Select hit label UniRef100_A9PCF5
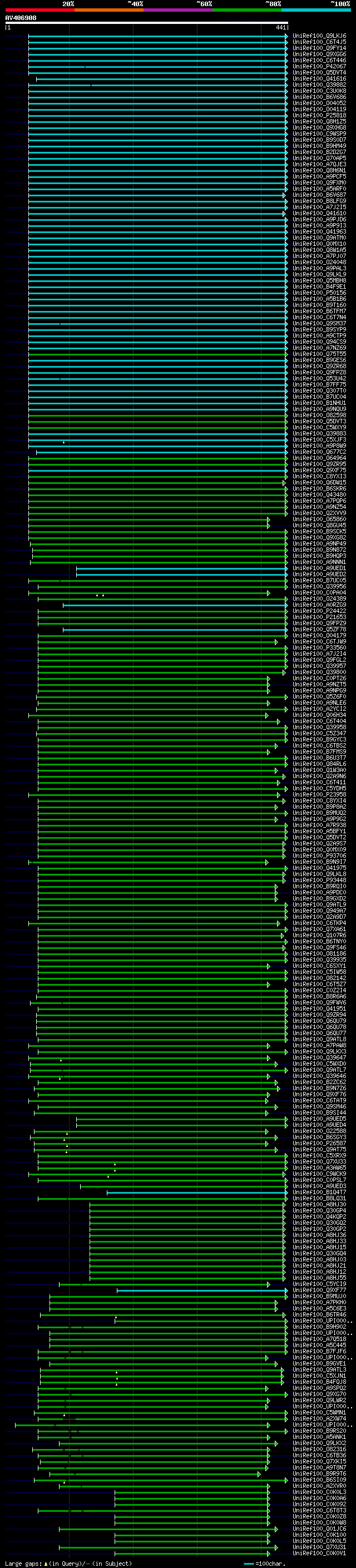356x1568 pixels. (x=319, y=176)
